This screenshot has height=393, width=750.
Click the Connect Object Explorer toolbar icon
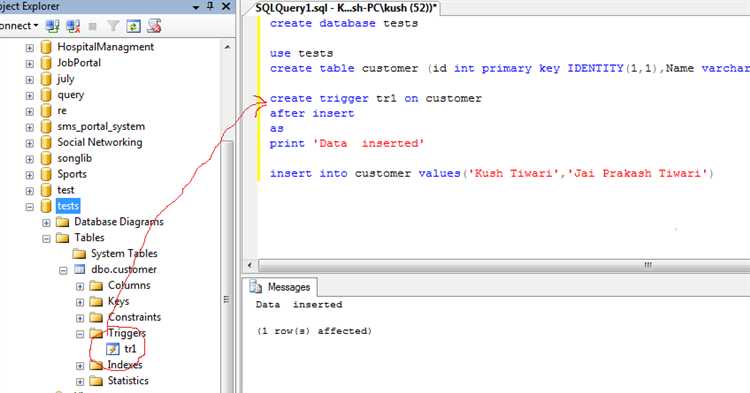pos(53,26)
